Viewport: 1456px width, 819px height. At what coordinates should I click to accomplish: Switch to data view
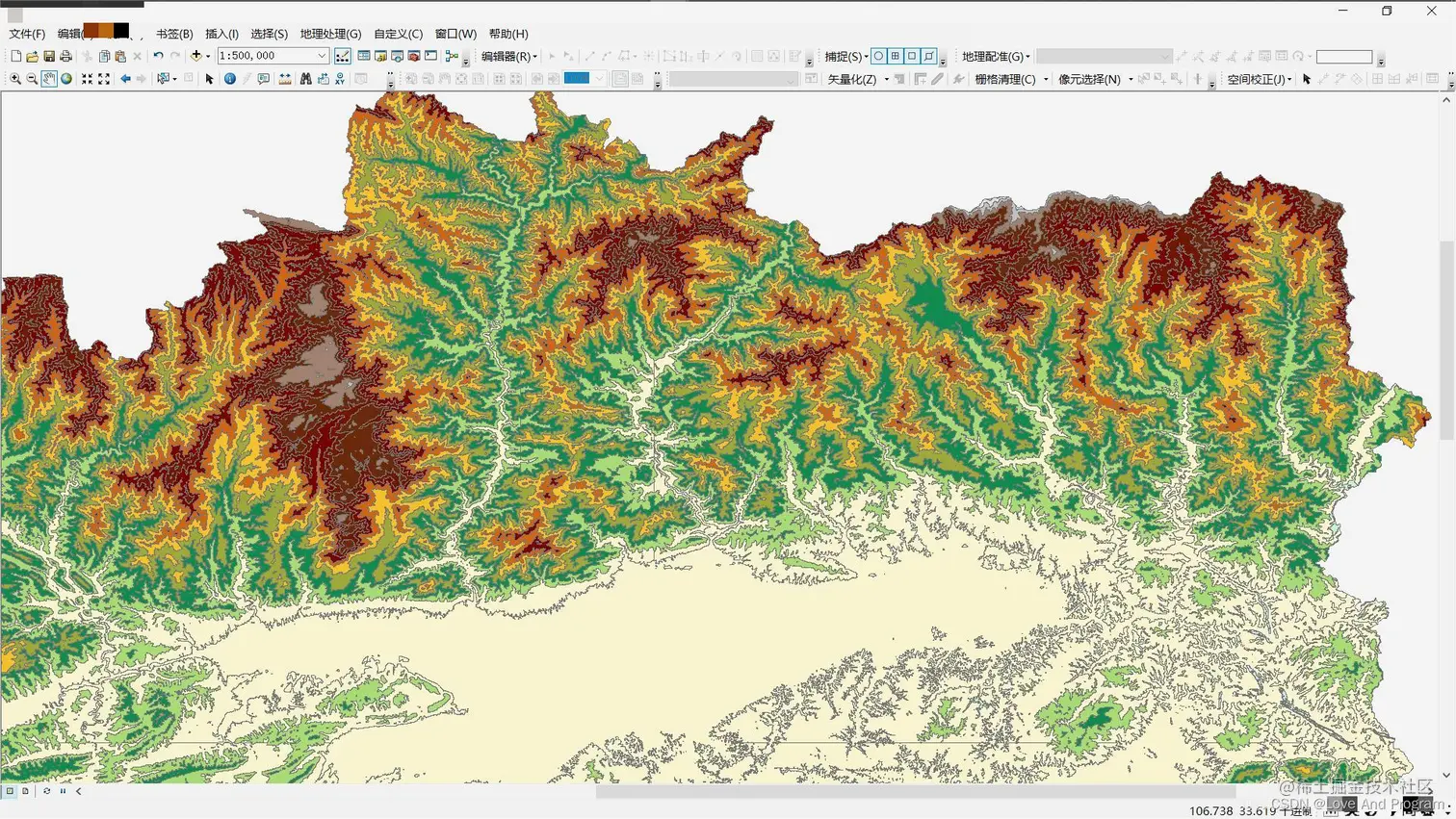click(x=10, y=791)
